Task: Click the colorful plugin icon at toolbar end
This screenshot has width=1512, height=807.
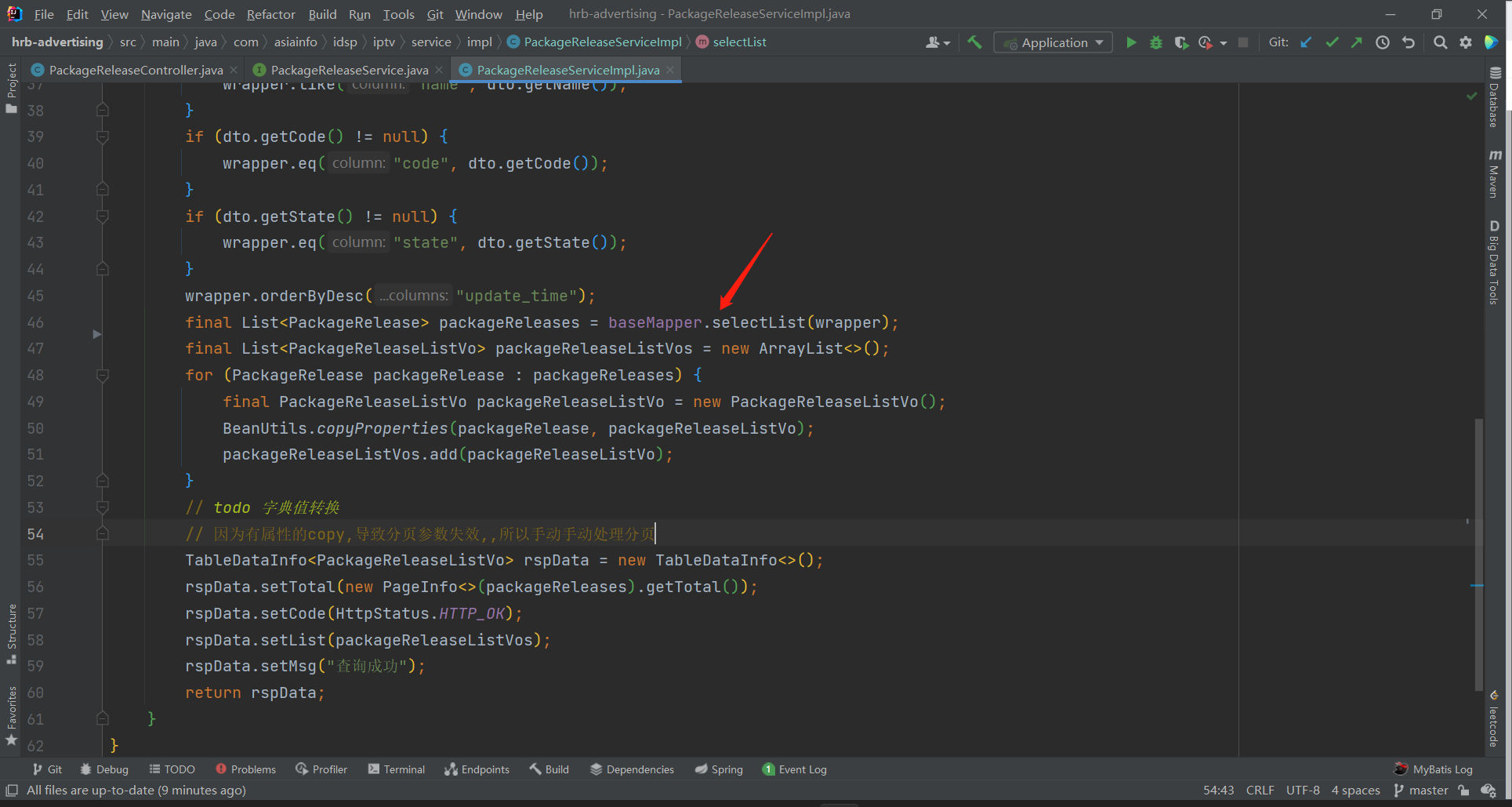Action: click(x=1492, y=42)
